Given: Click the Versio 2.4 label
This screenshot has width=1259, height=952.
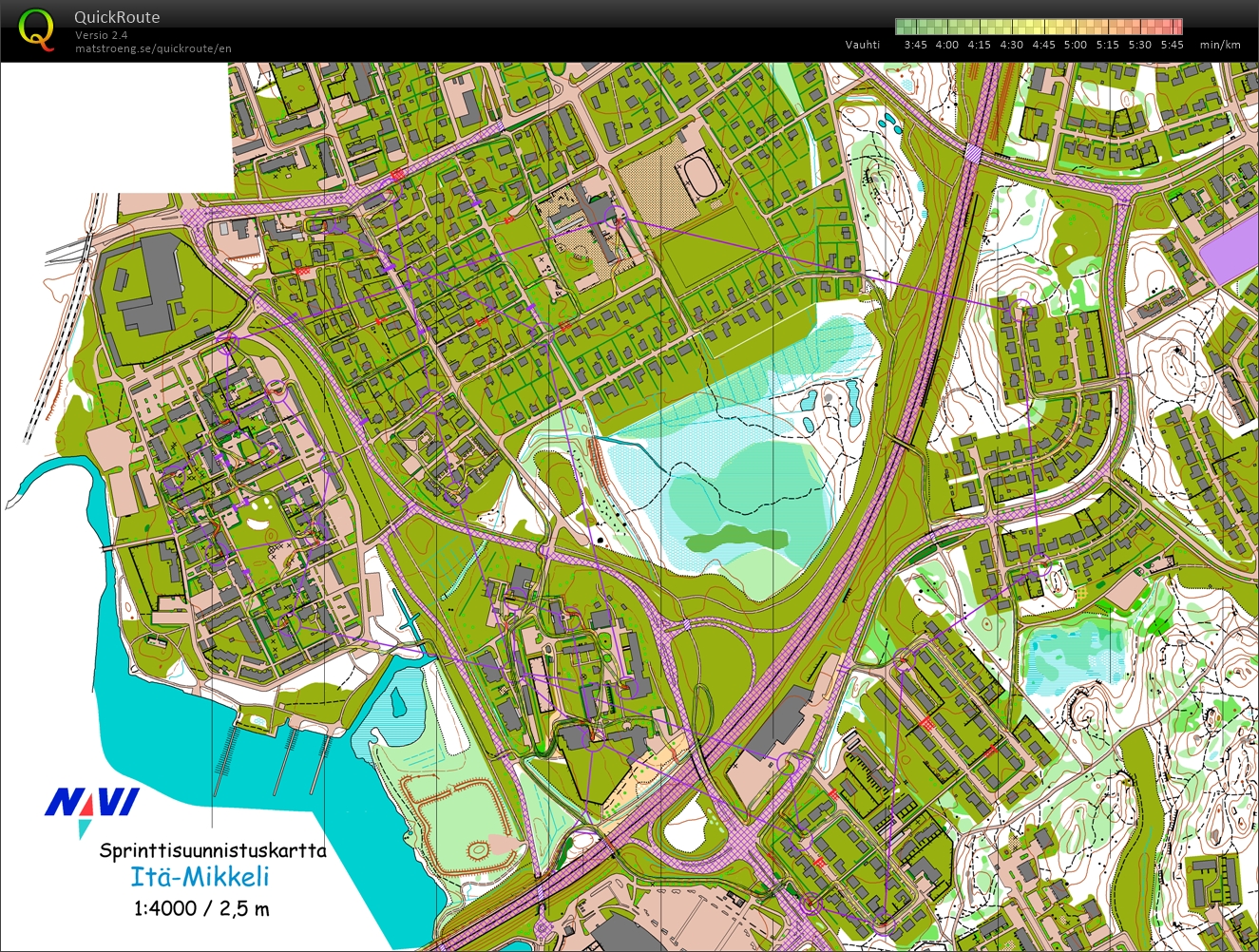Looking at the screenshot, I should point(101,35).
